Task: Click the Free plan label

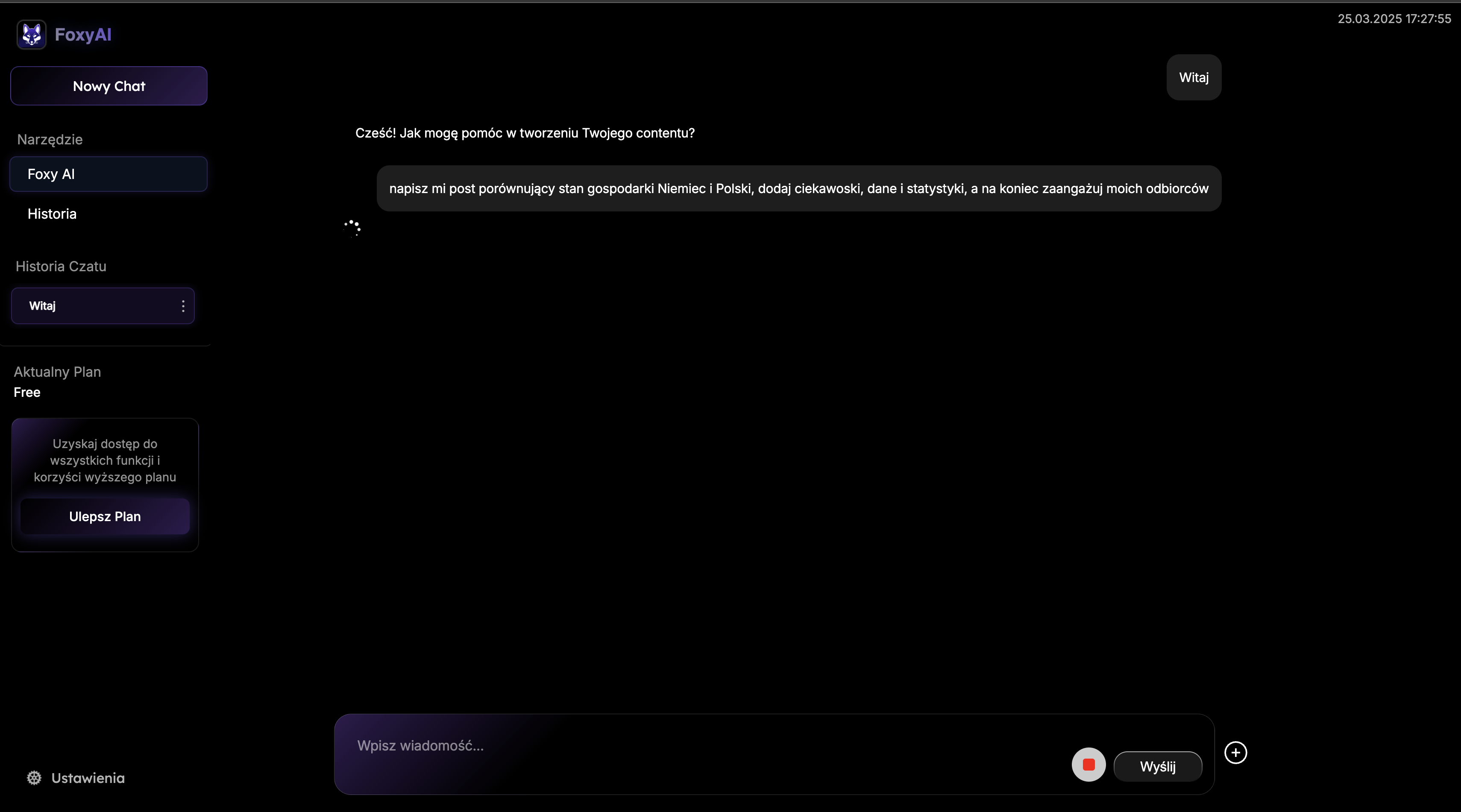Action: coord(26,393)
